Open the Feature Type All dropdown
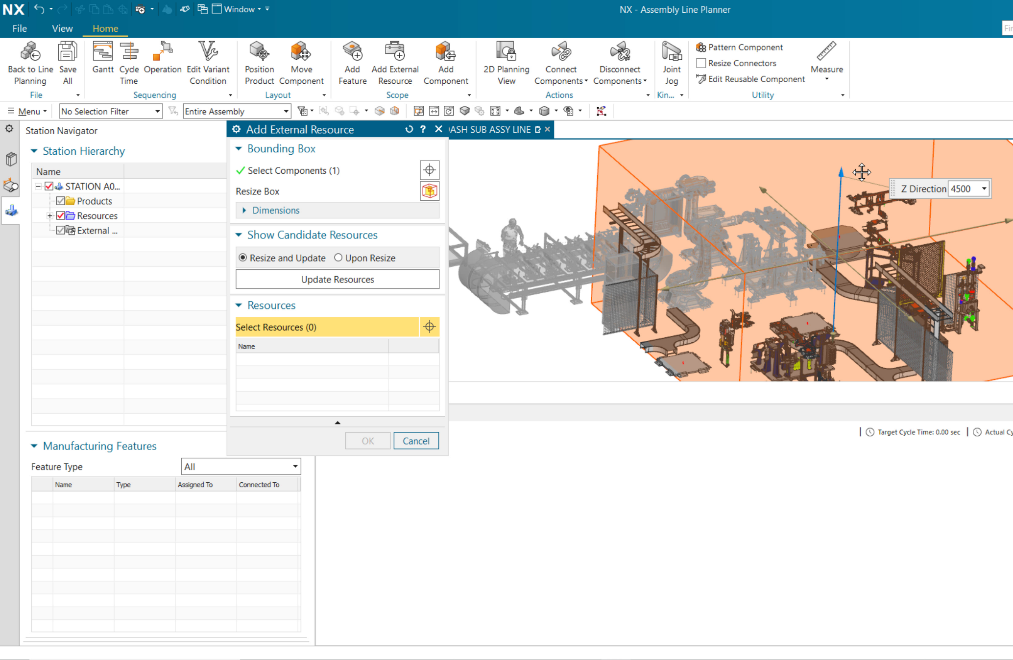 point(241,466)
